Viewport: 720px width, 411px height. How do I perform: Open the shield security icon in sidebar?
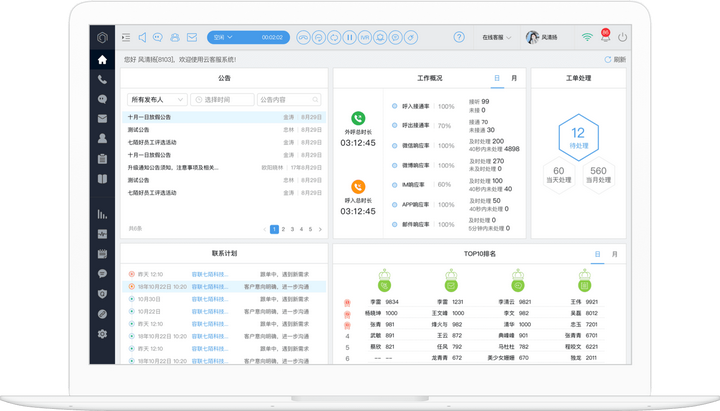pyautogui.click(x=102, y=294)
